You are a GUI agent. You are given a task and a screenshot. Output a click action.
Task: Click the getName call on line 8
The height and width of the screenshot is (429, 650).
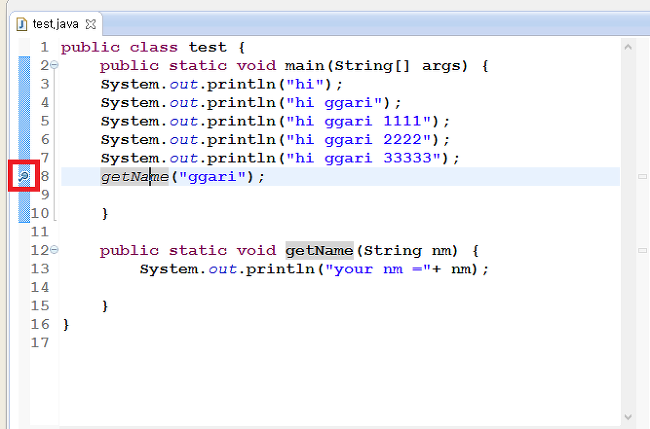[x=135, y=177]
